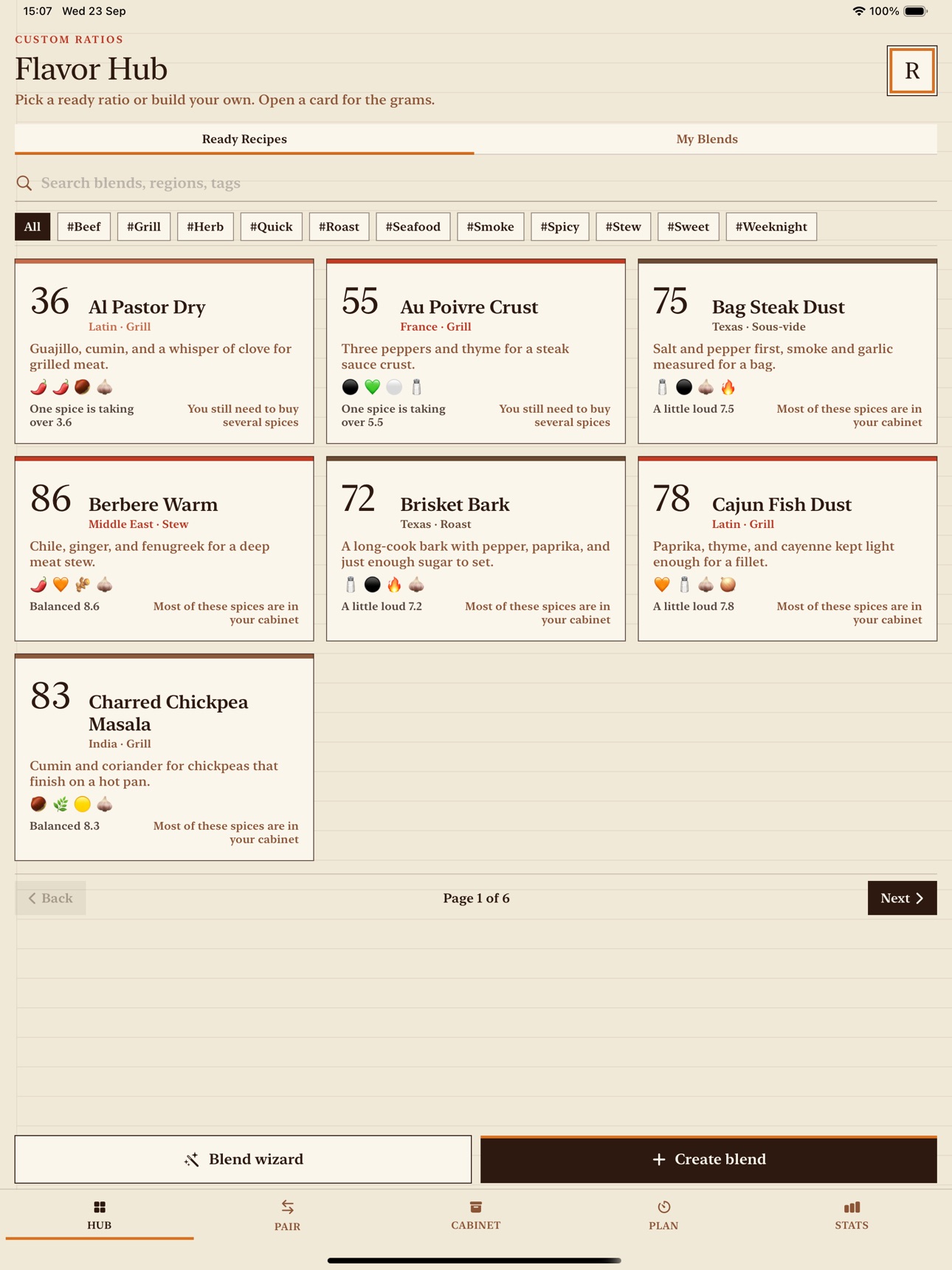Tap the flame icon in Brisket Bark
Viewport: 952px width, 1270px height.
click(x=395, y=585)
